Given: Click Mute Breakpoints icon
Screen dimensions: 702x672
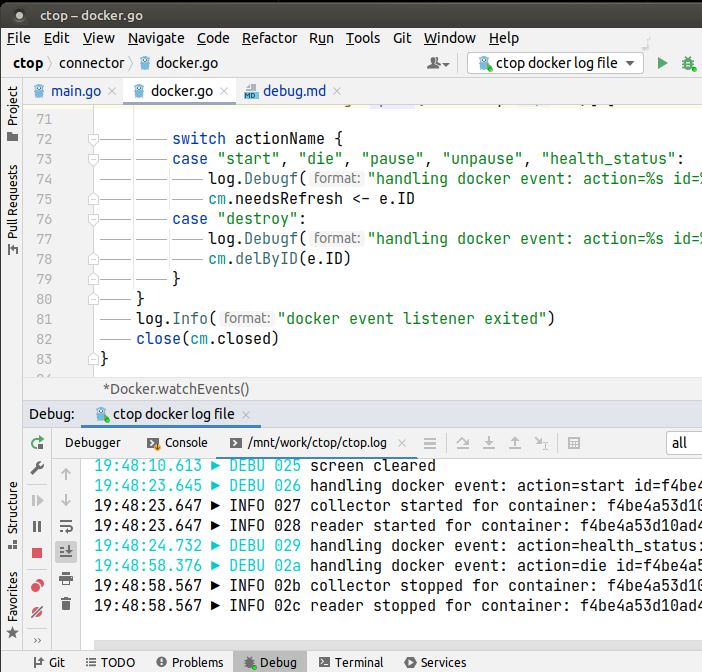Looking at the screenshot, I should click(37, 611).
